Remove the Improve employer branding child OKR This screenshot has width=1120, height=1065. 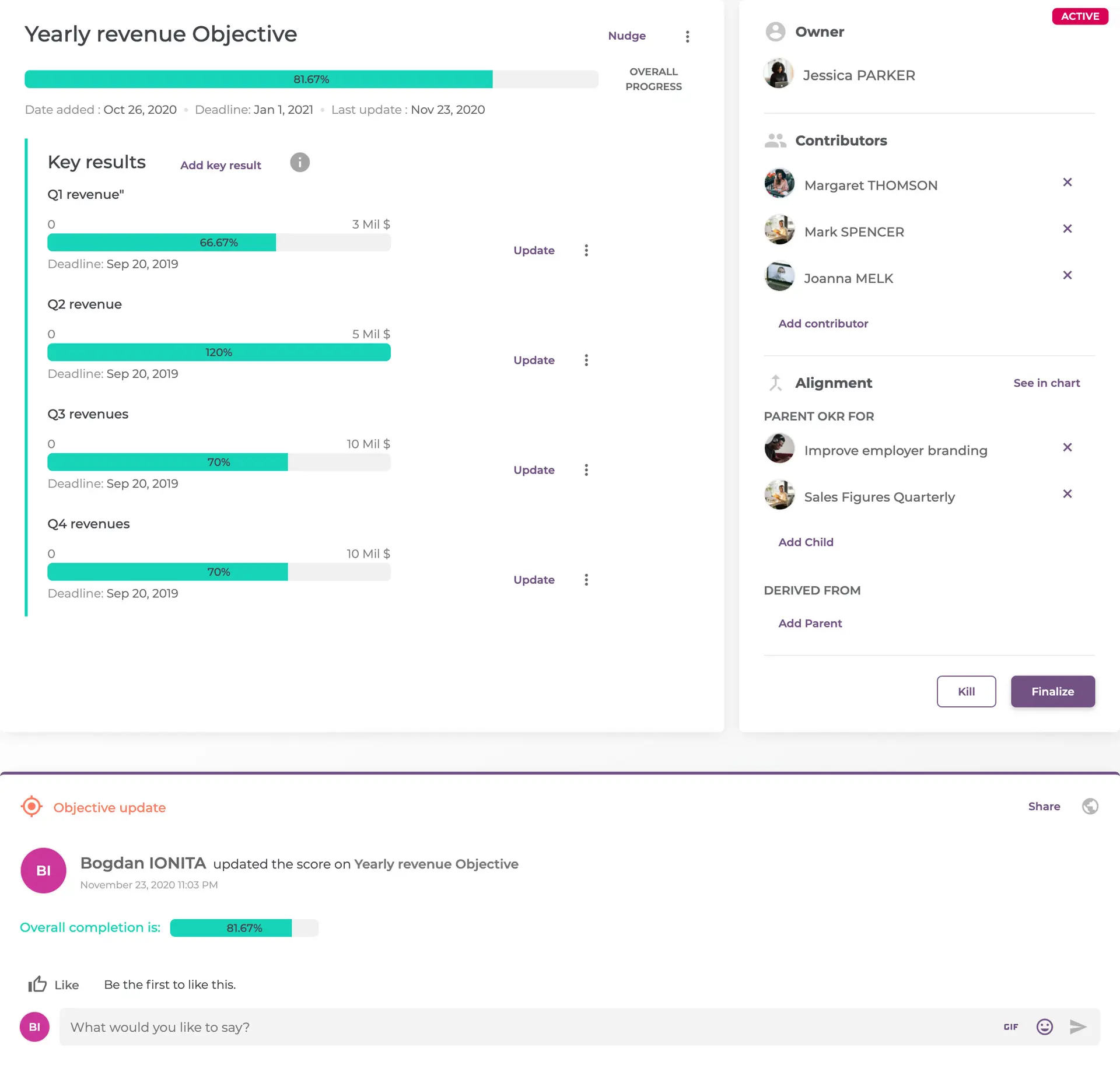[x=1067, y=447]
